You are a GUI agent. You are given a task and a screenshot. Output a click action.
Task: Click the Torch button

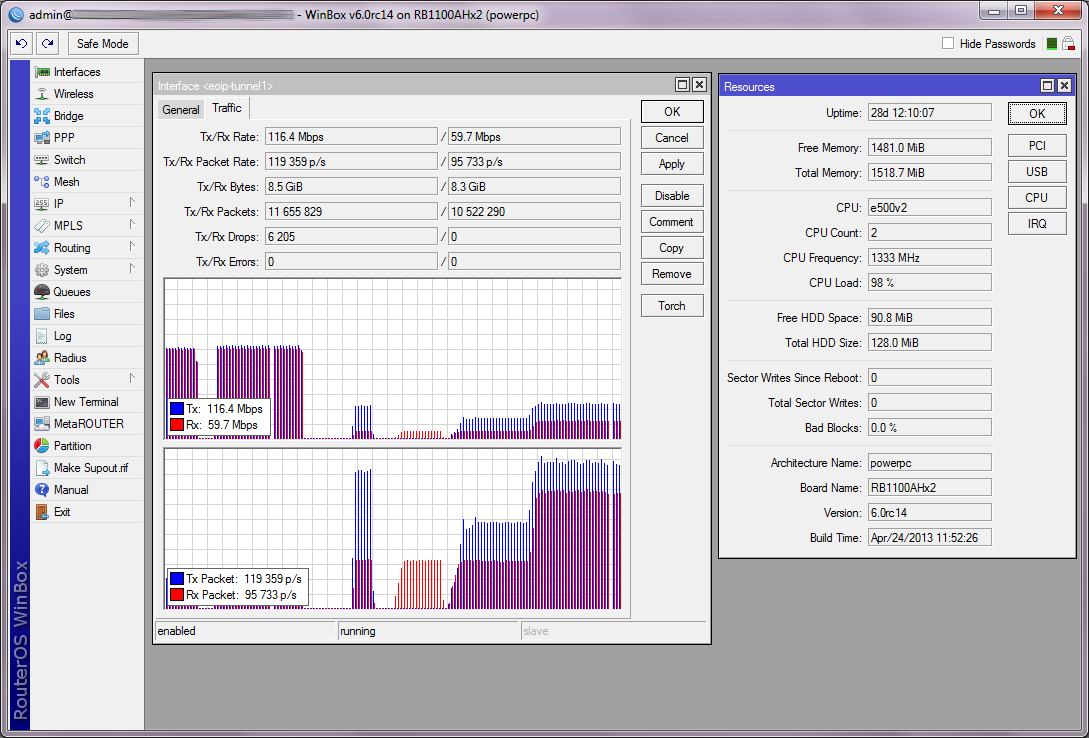tap(672, 306)
